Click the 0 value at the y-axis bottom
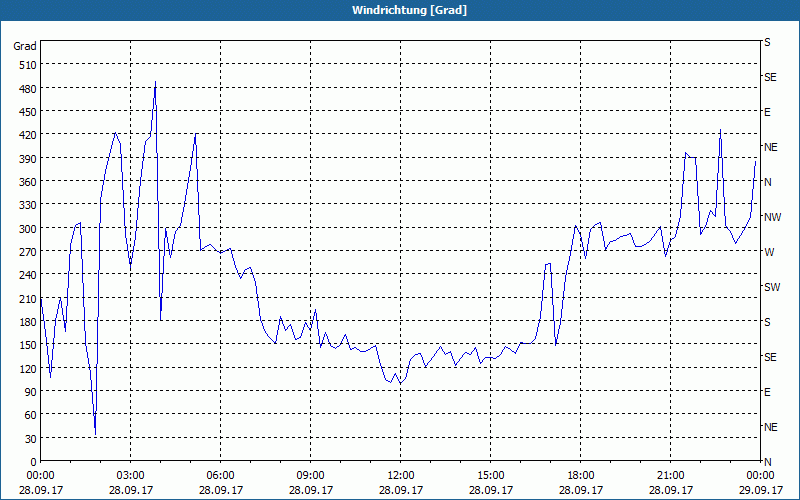The width and height of the screenshot is (800, 500). point(32,462)
